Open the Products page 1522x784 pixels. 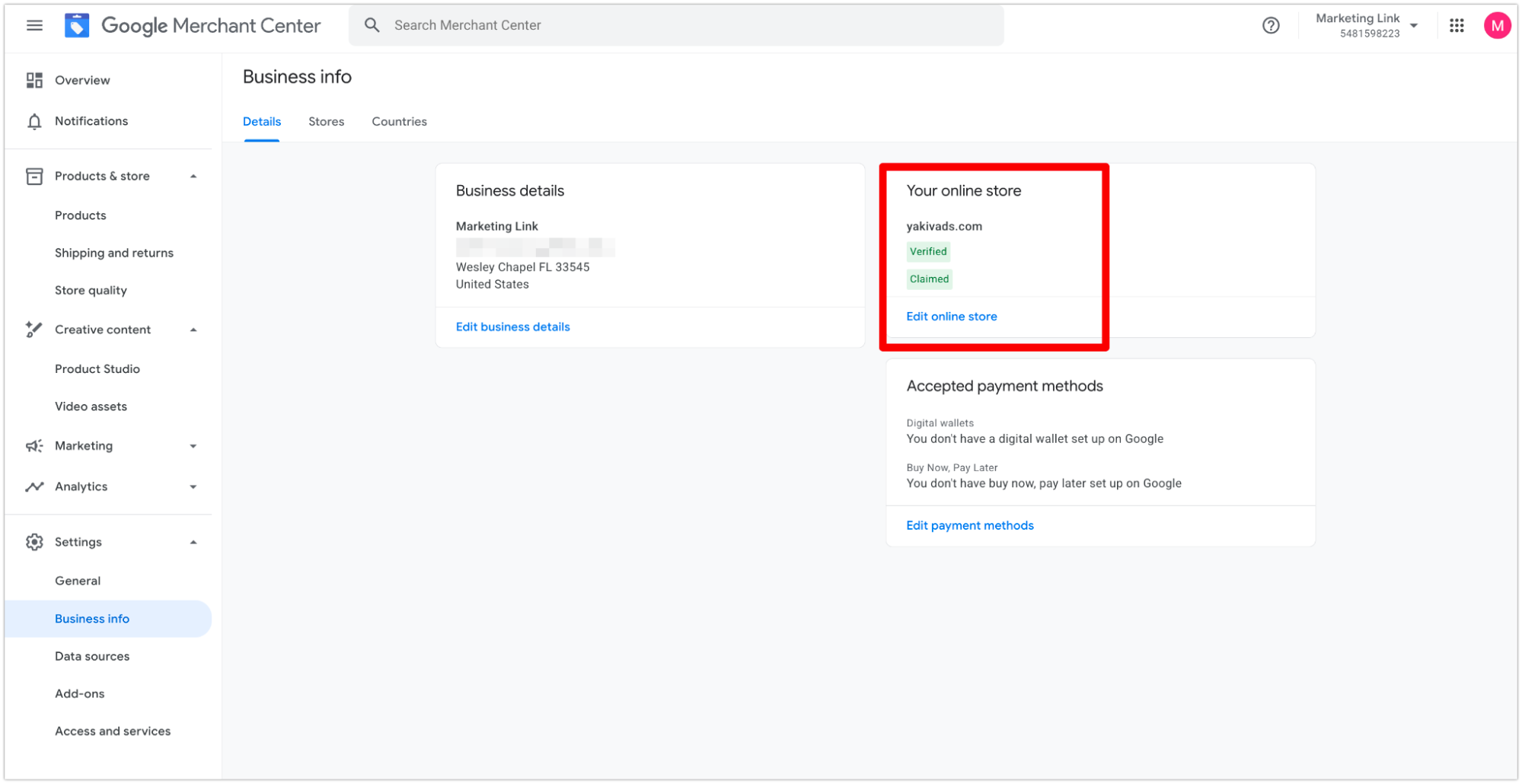coord(81,215)
